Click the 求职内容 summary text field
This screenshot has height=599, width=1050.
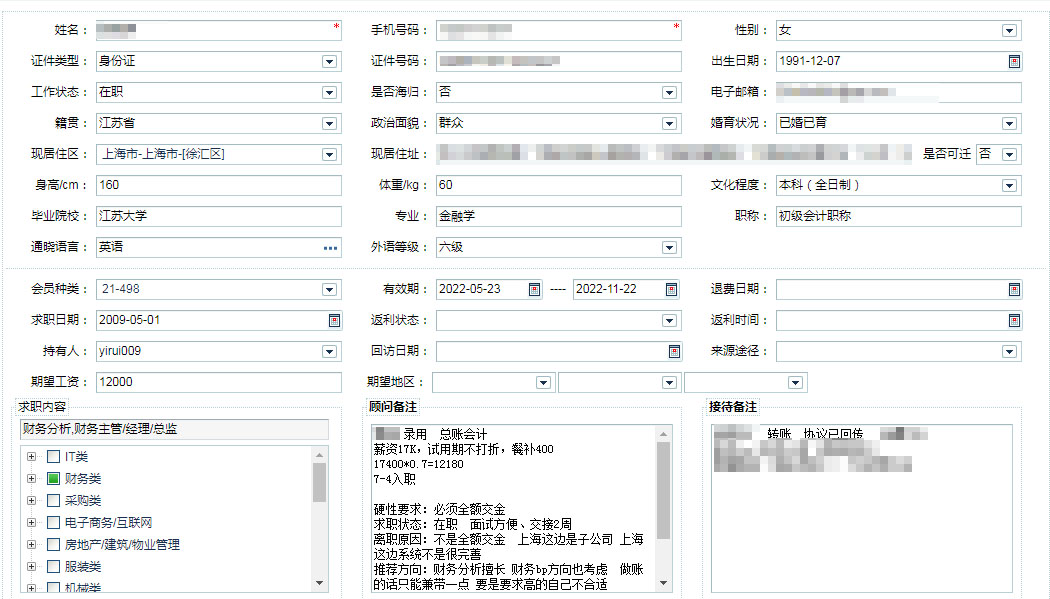(x=174, y=429)
